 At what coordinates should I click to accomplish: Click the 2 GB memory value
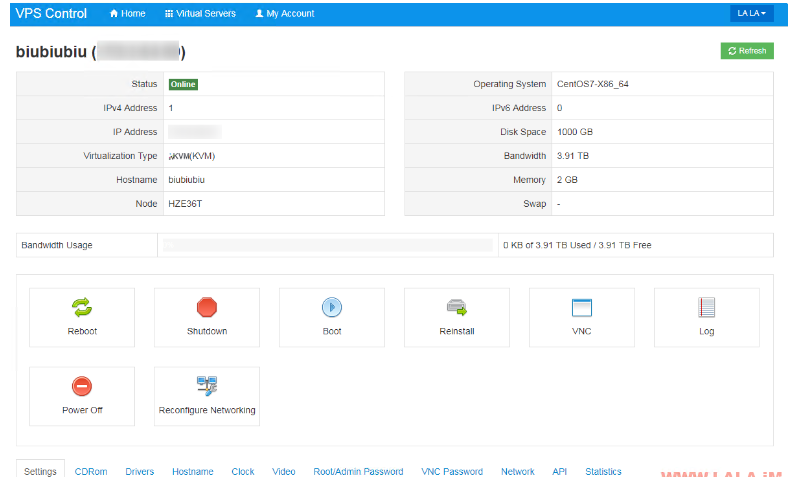(x=567, y=180)
